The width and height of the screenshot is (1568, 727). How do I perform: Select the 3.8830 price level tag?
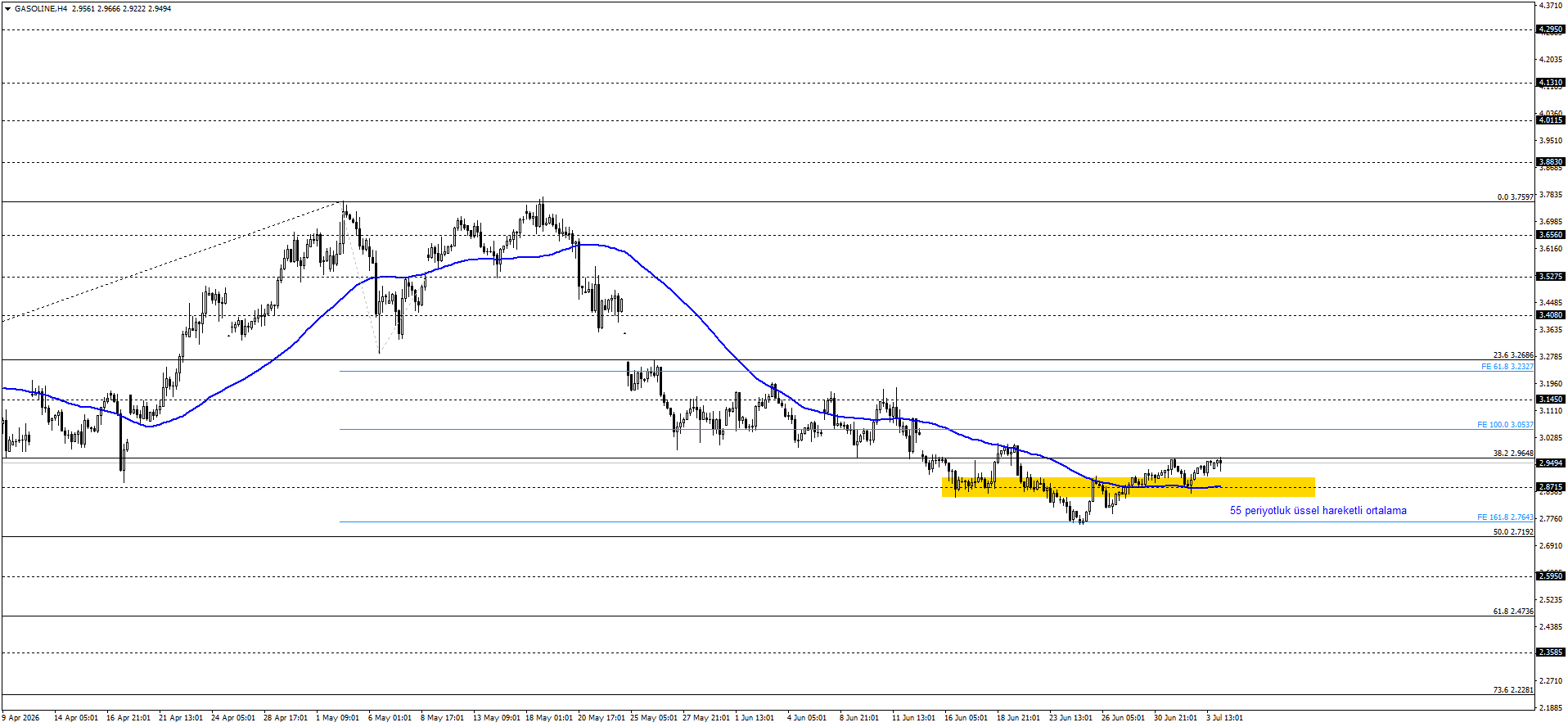1551,162
